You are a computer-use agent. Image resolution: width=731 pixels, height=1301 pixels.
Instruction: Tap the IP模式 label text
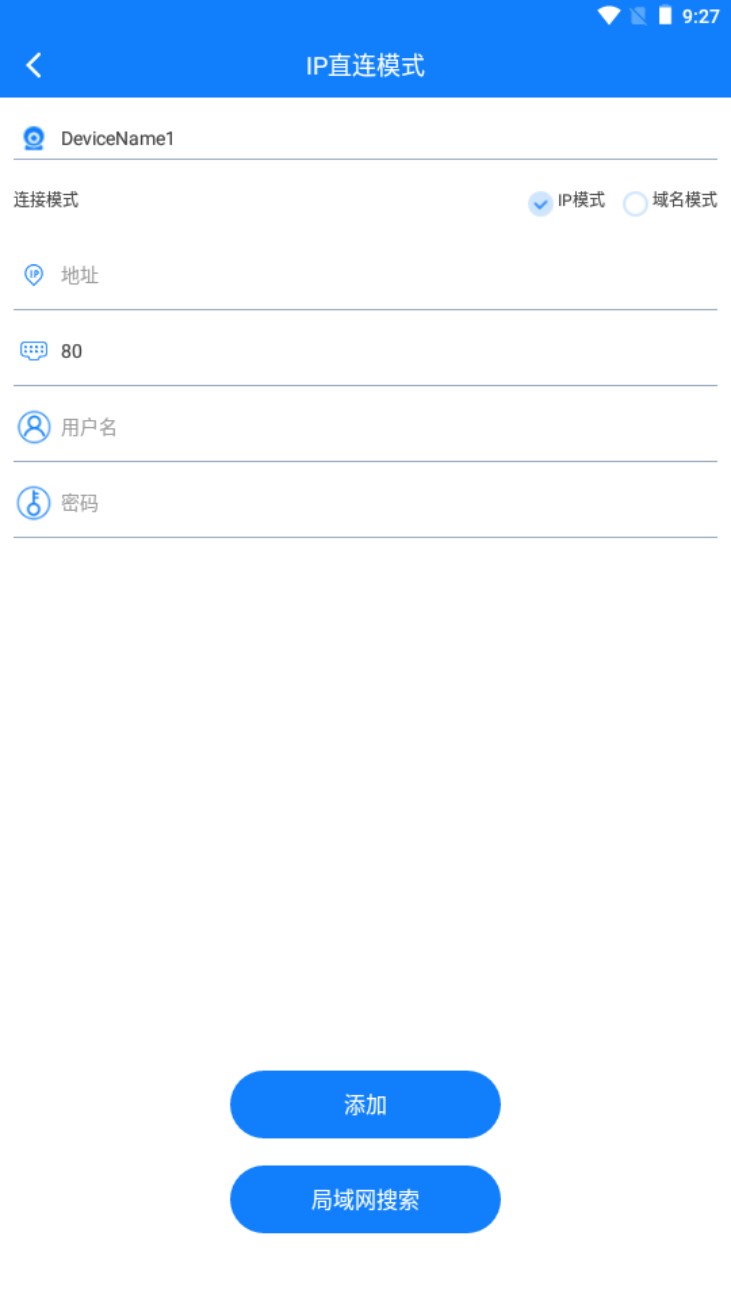(581, 200)
